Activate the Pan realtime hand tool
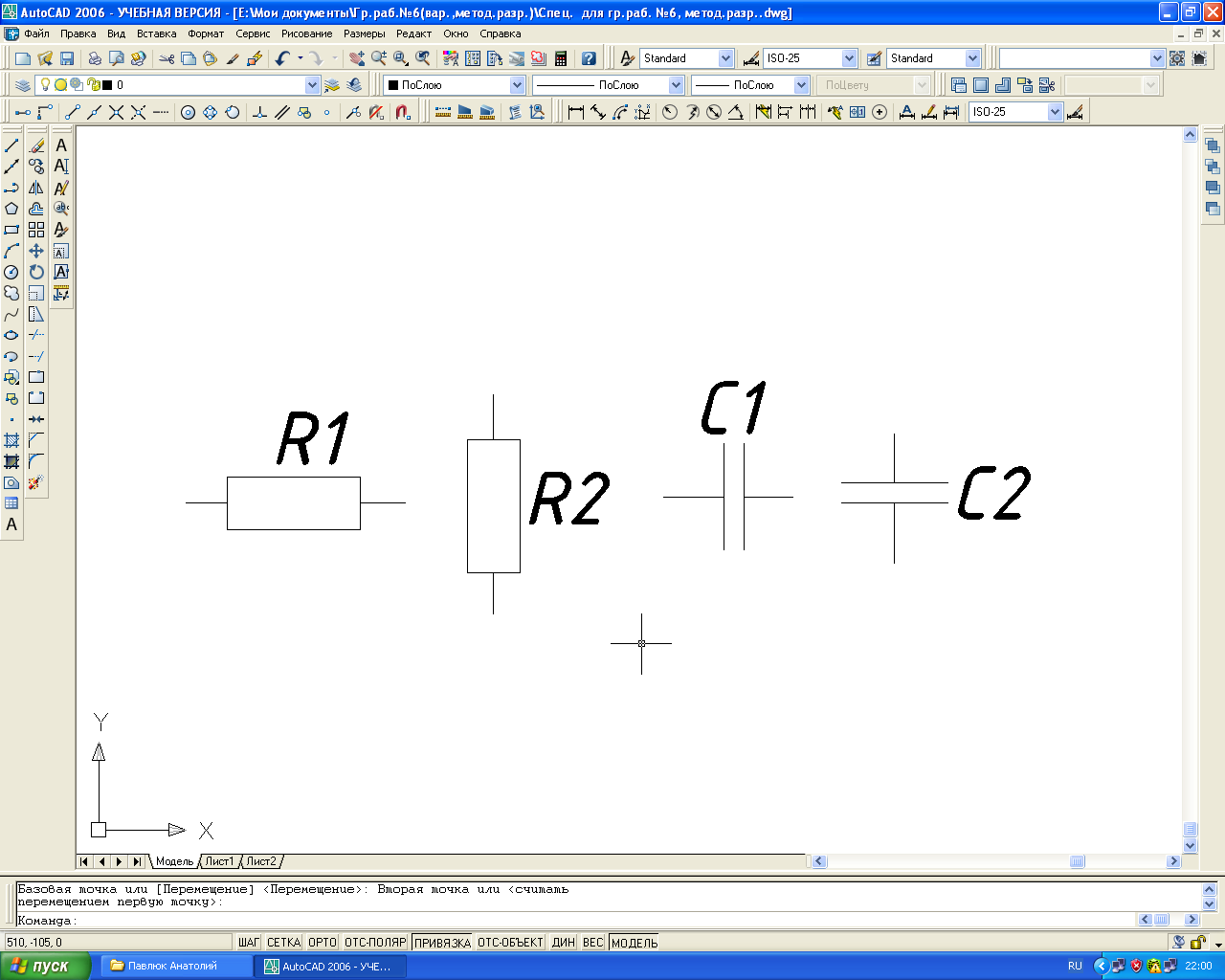1225x980 pixels. pyautogui.click(x=357, y=58)
